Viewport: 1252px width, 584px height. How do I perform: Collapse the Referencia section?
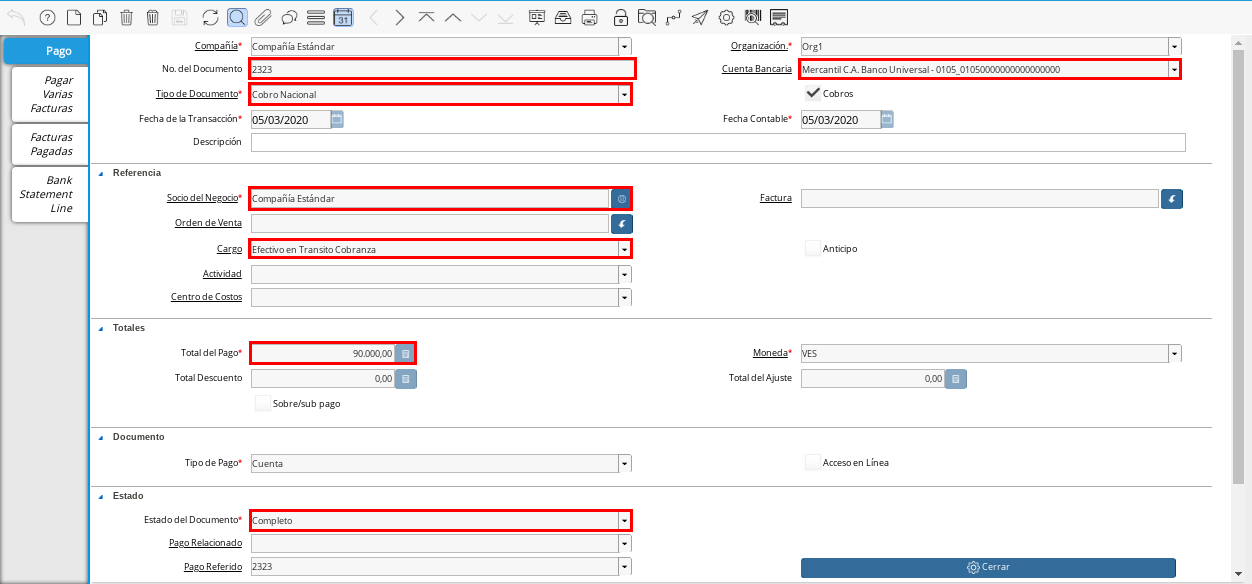tap(101, 173)
